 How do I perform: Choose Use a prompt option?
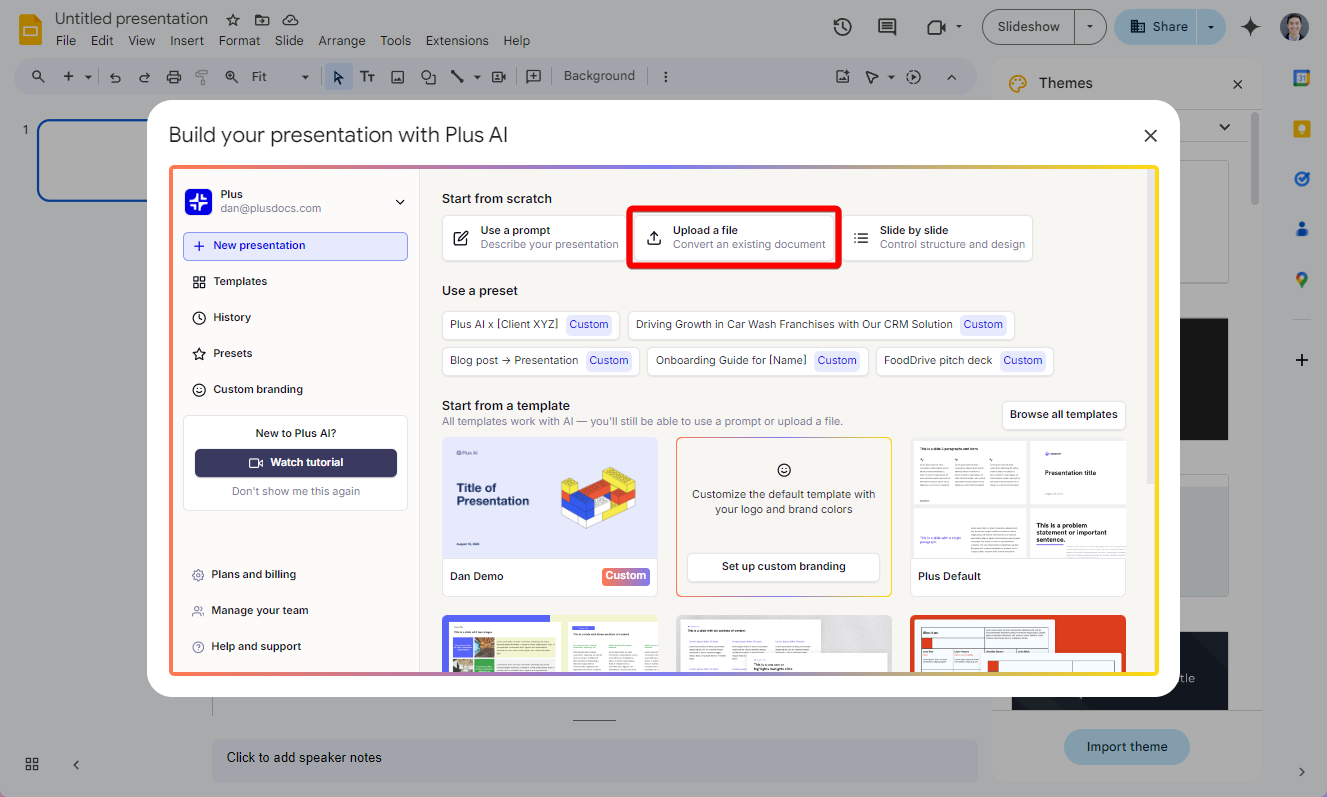click(x=535, y=238)
